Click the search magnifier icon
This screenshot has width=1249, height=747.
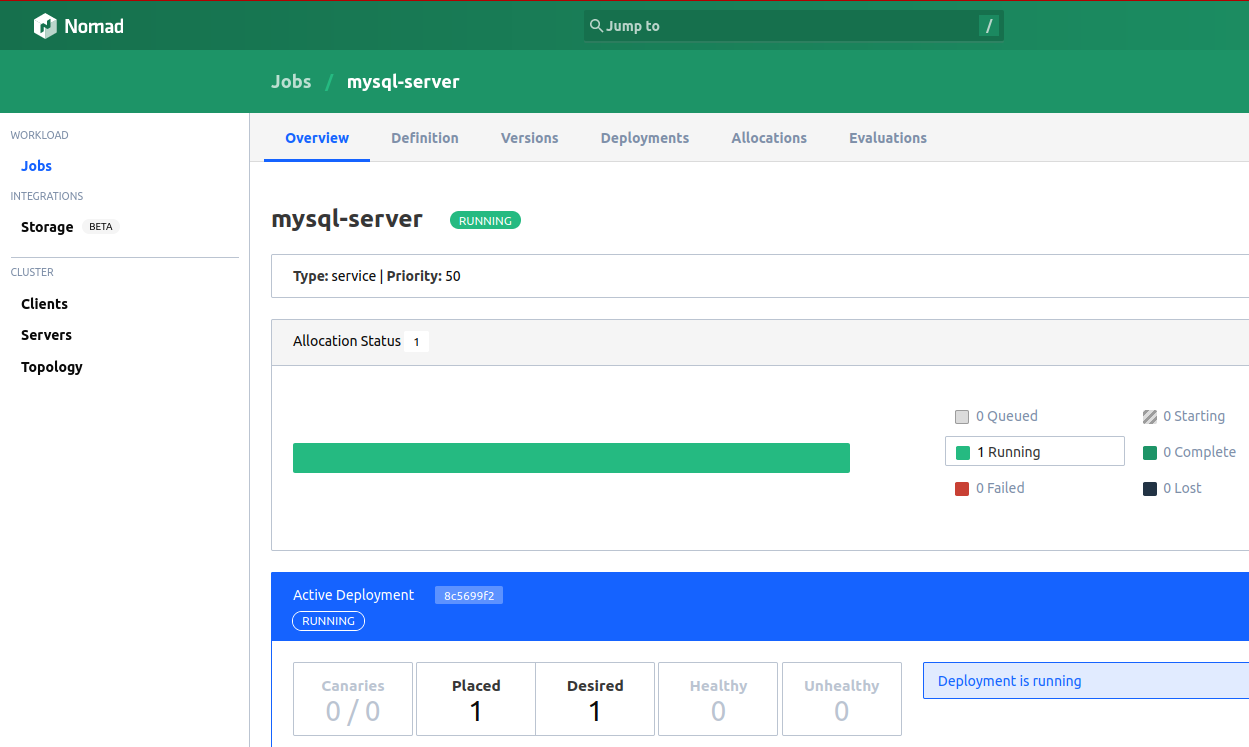point(596,26)
